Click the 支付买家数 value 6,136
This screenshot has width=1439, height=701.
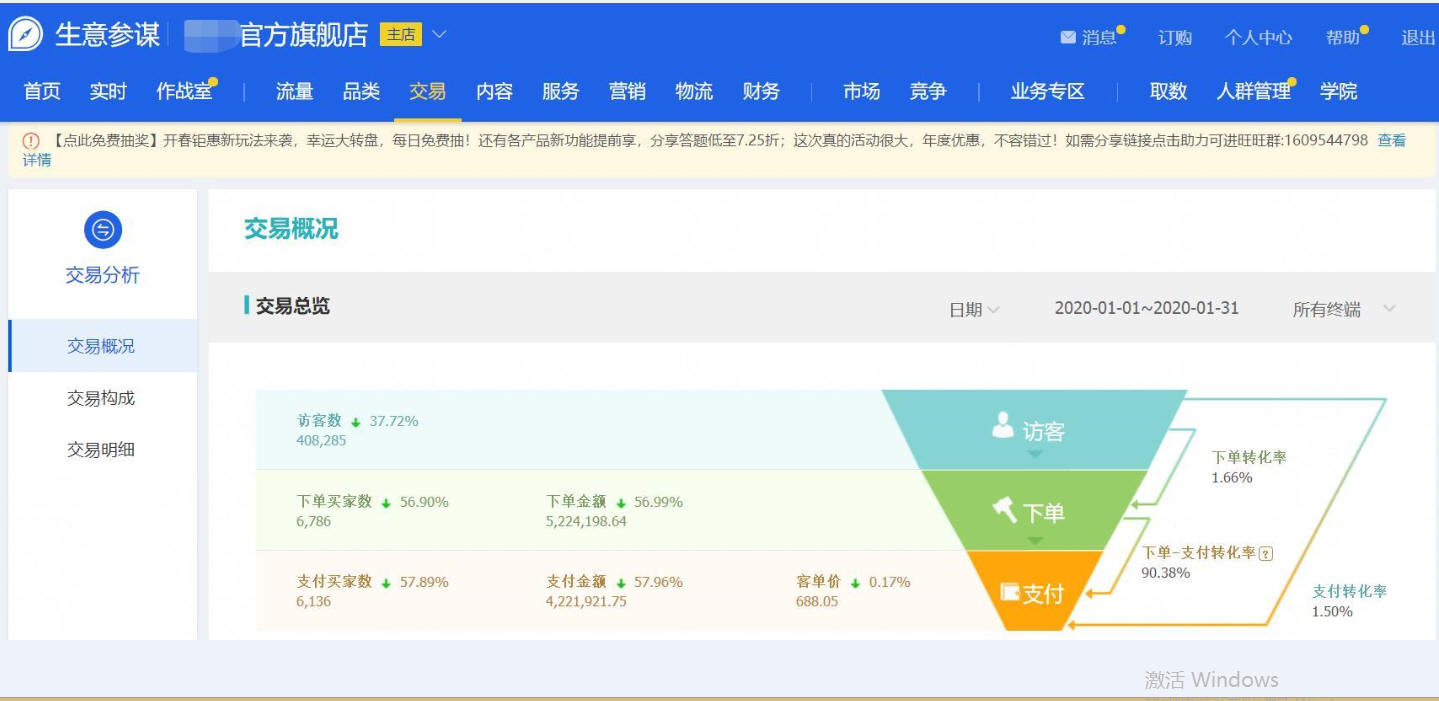coord(313,602)
